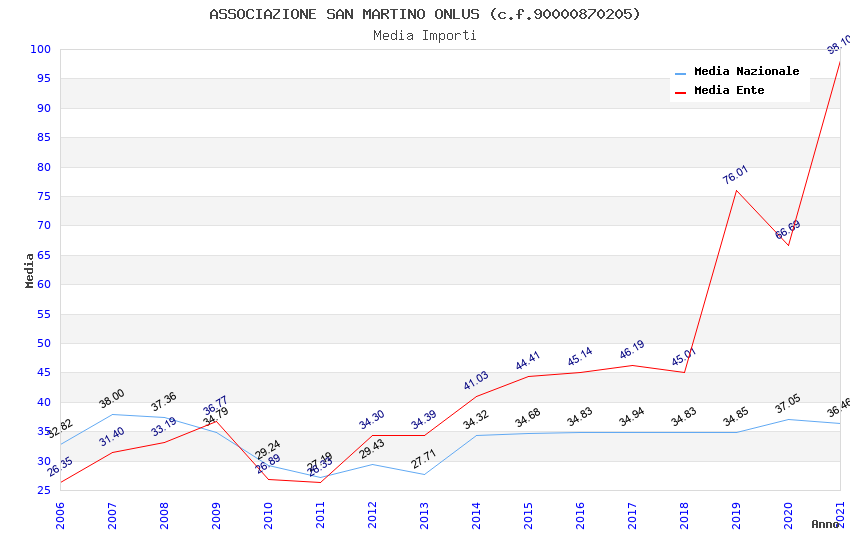Select the 'Media Nazionale' legend label

click(746, 71)
